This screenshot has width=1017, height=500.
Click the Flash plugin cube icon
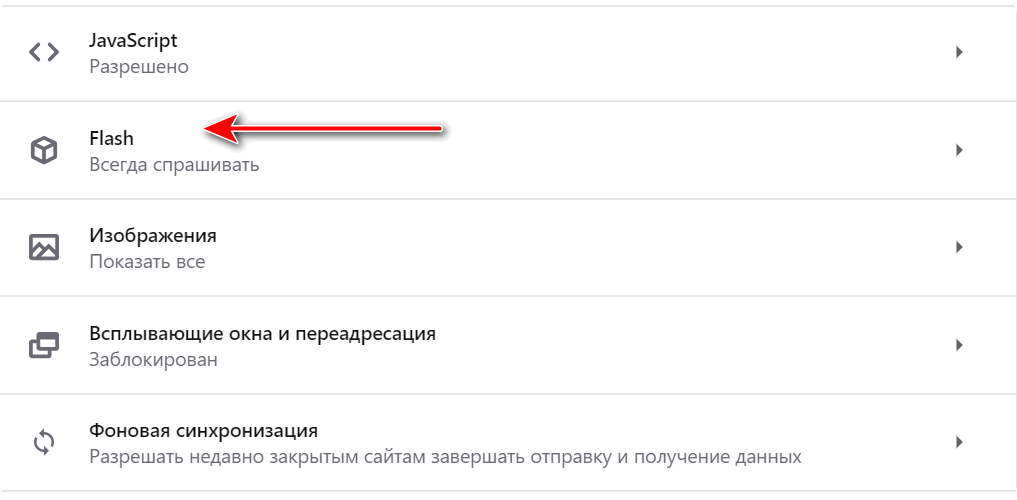point(44,151)
